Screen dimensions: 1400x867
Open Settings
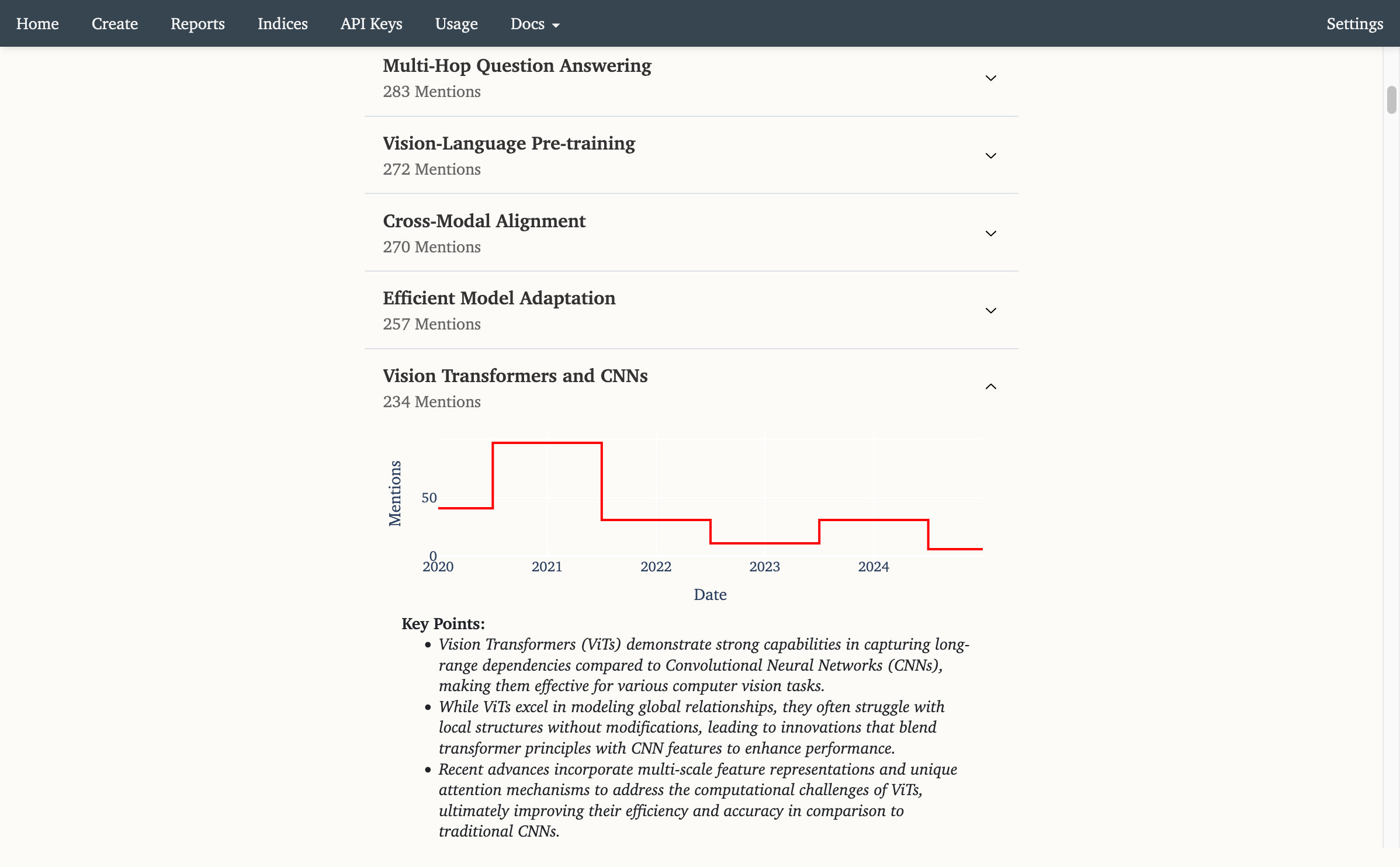[x=1354, y=23]
